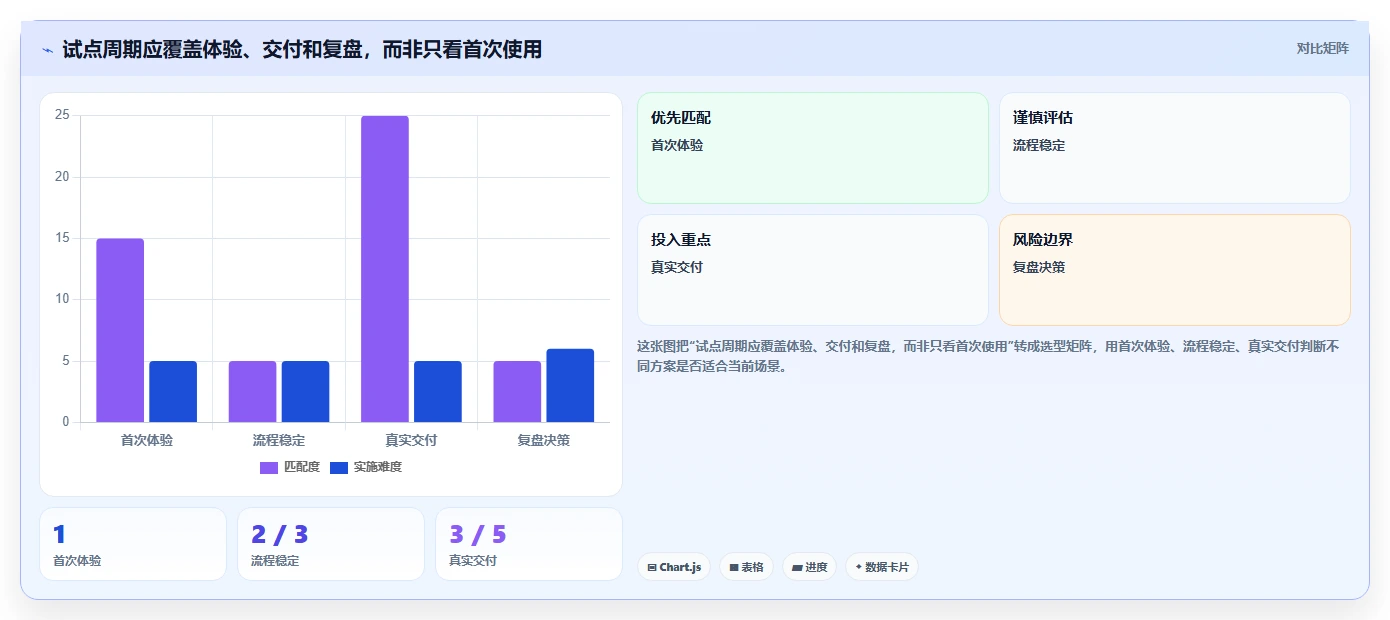Click the blue 实施难度 bar for 流程稳定
Screen dimensions: 1390x620
pos(305,391)
